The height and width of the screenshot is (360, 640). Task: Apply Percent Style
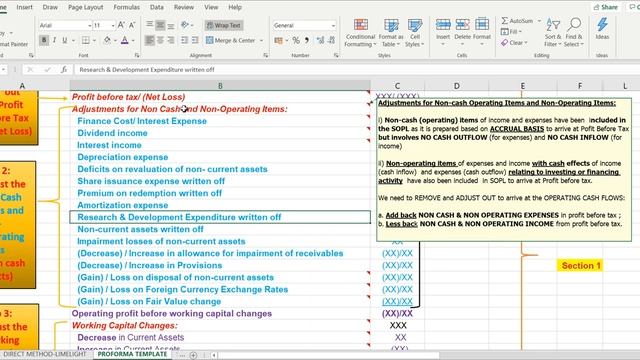[296, 40]
